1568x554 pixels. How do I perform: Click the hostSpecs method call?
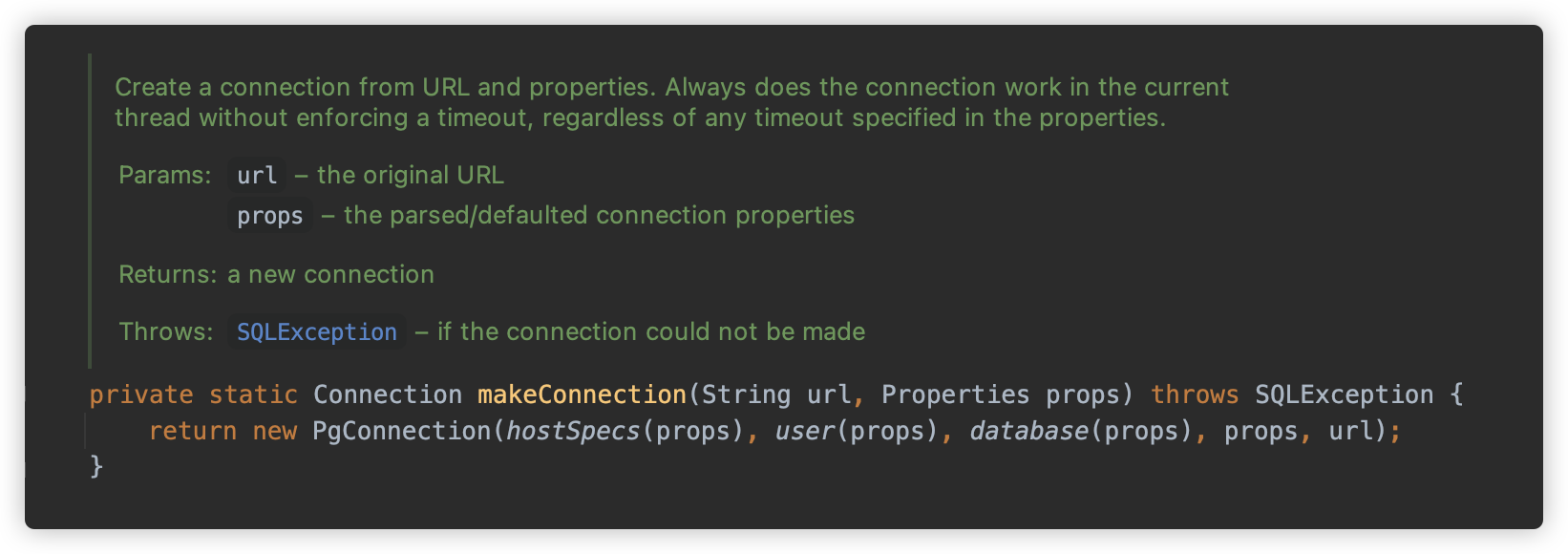tap(573, 432)
